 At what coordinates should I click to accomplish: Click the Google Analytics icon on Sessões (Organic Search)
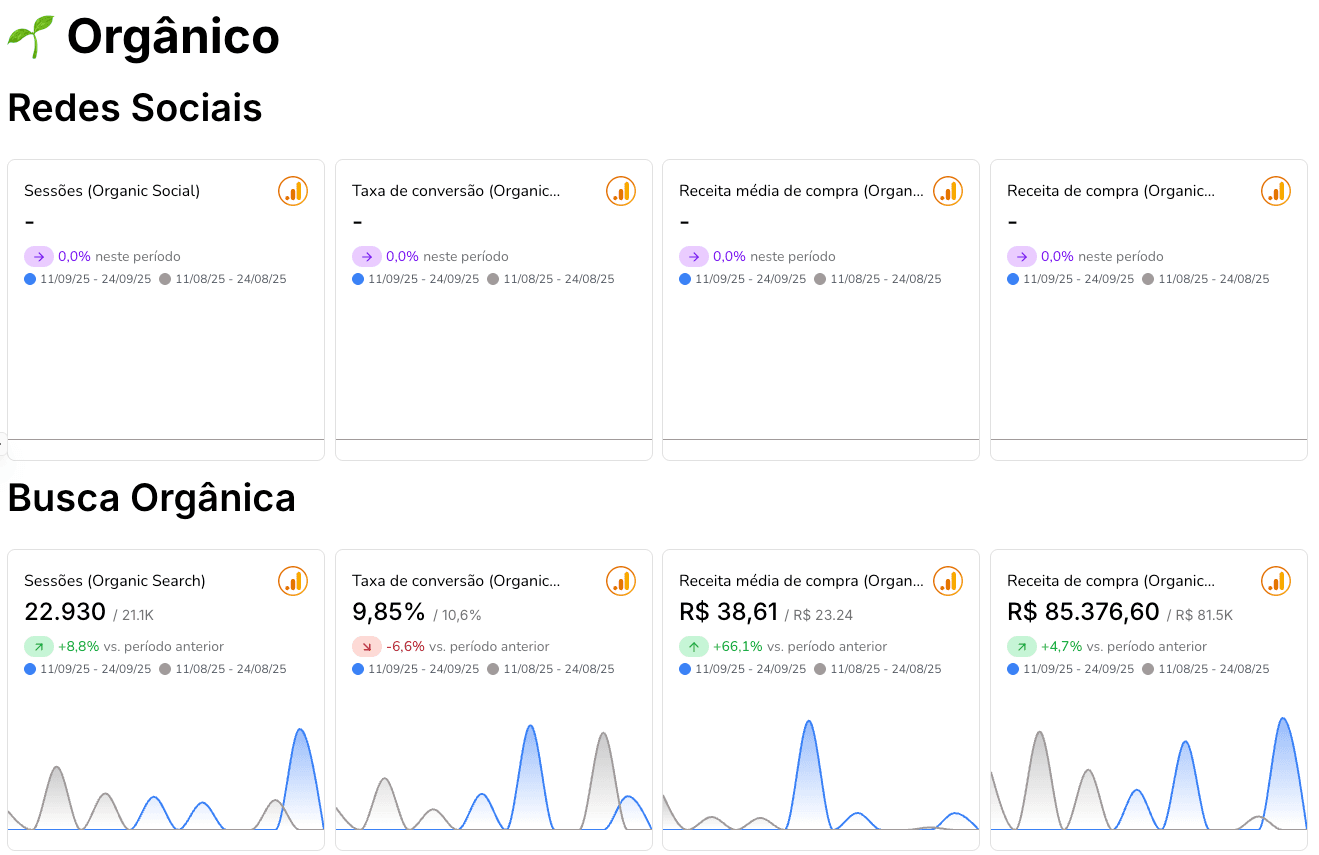(293, 581)
